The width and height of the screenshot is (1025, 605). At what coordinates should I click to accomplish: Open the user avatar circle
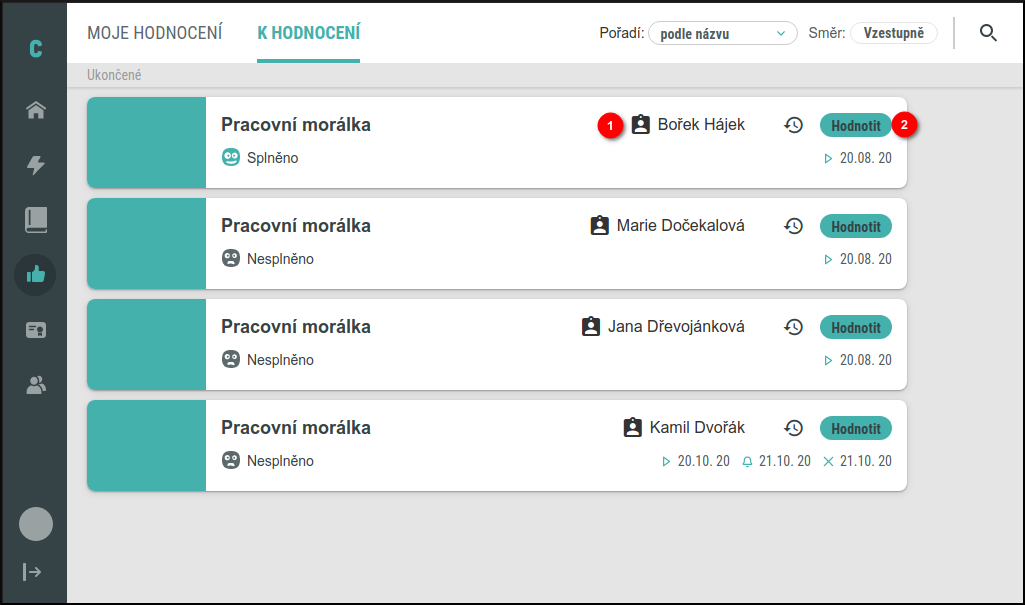pos(36,524)
